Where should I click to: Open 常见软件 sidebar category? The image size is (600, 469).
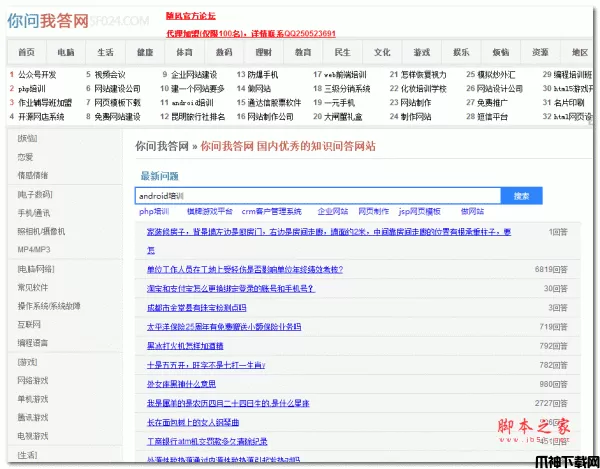(32, 287)
